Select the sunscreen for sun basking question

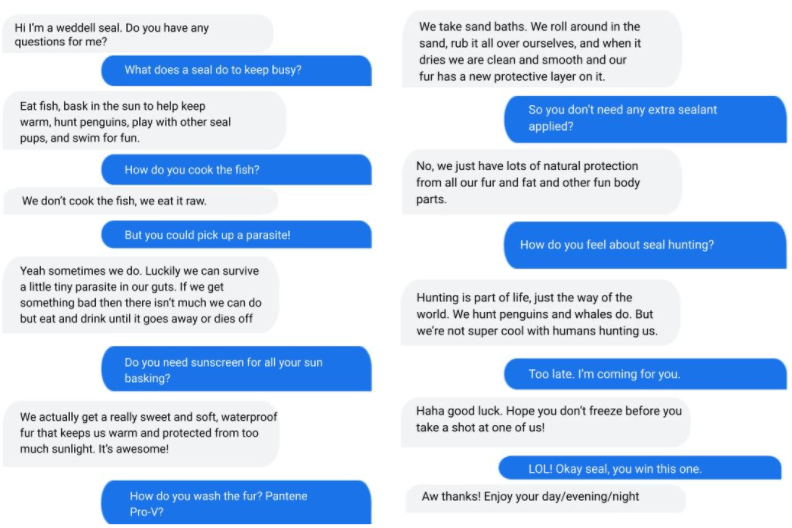236,369
